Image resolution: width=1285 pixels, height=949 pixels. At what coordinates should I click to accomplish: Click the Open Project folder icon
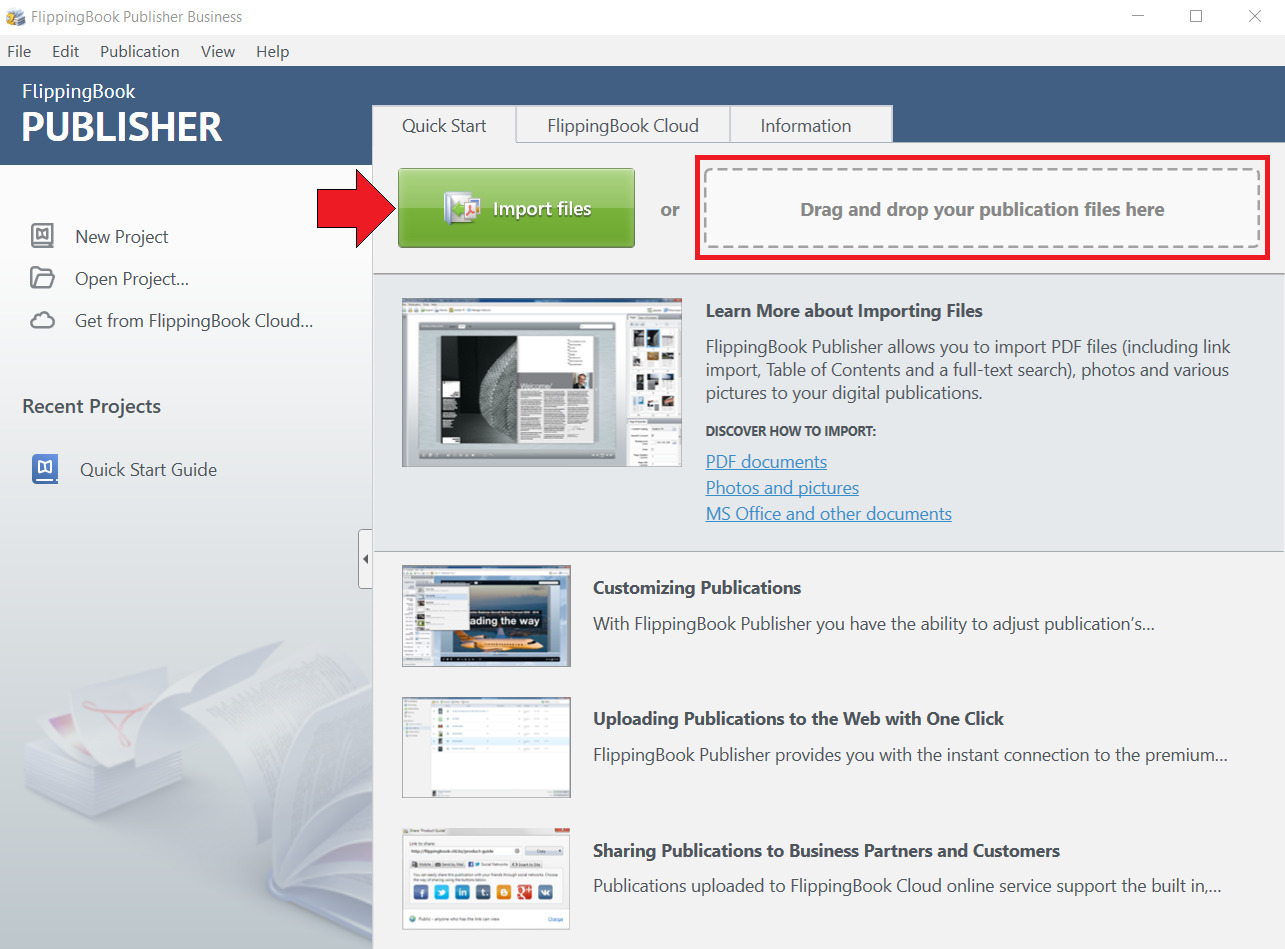[42, 278]
